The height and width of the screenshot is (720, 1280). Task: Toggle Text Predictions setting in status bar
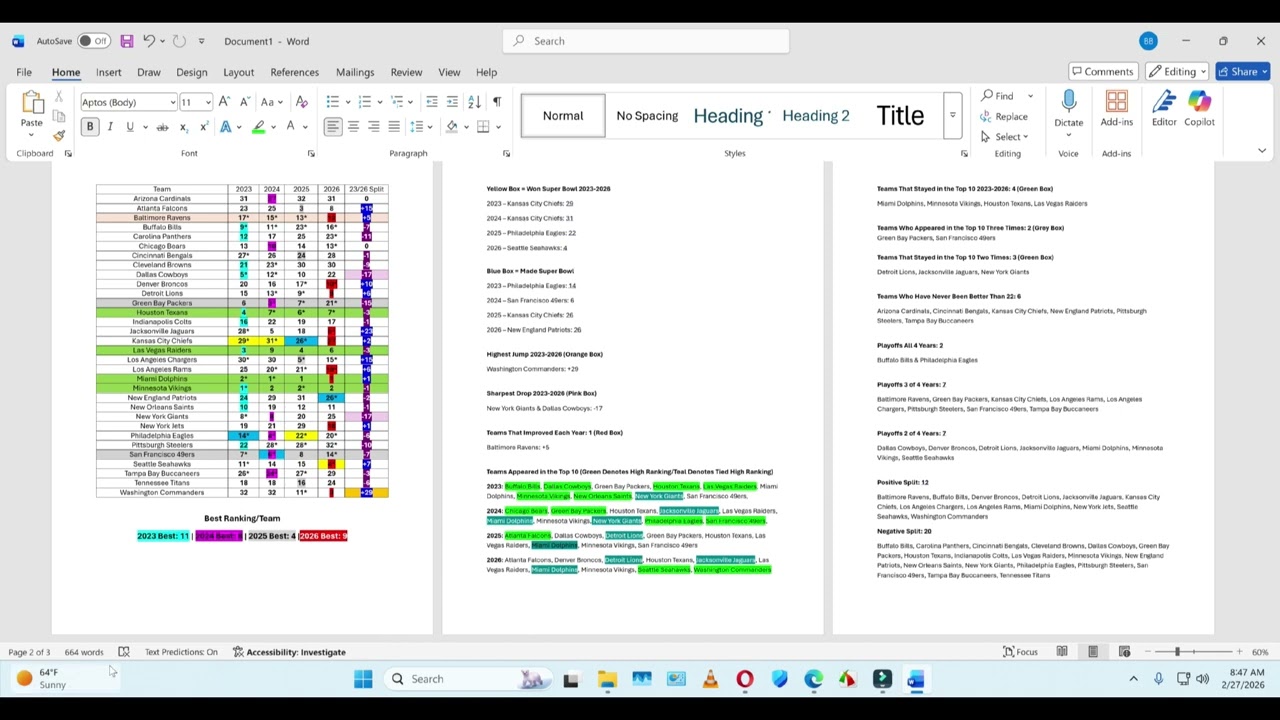[181, 652]
